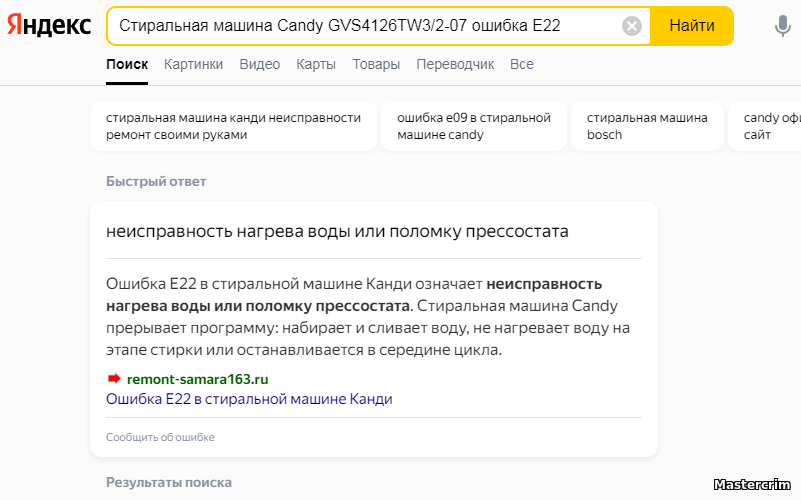The height and width of the screenshot is (500, 801).
Task: Open the remont-samara163.ru source link
Action: click(197, 379)
